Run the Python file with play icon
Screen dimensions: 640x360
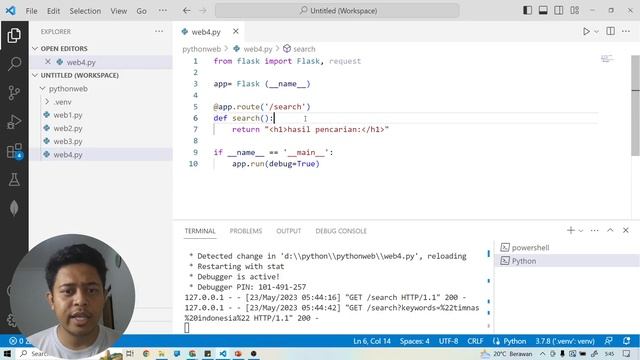[586, 31]
